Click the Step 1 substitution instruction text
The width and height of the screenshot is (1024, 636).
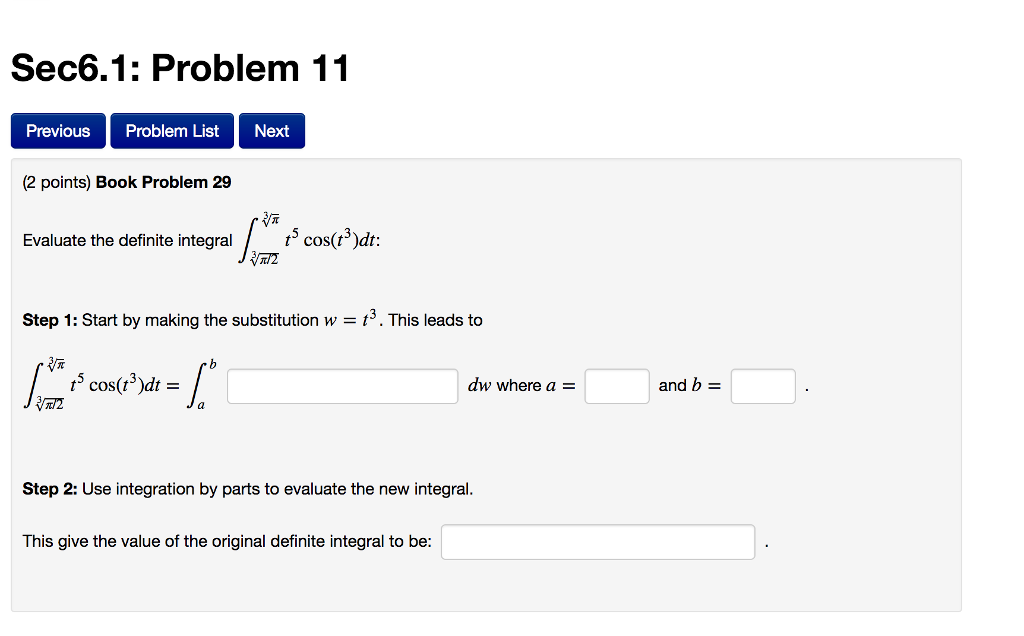pyautogui.click(x=250, y=319)
